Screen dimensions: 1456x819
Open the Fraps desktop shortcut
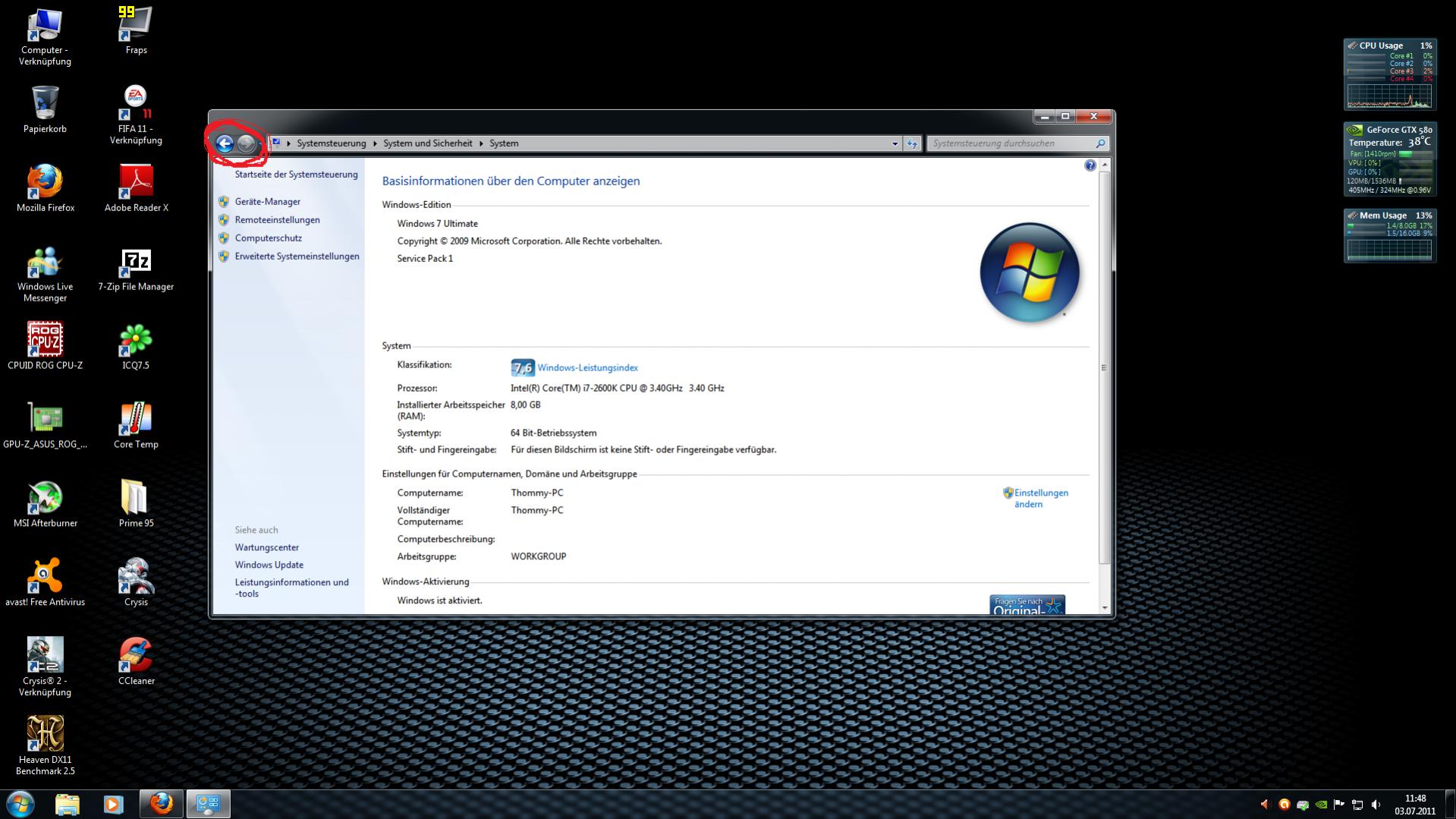(136, 31)
